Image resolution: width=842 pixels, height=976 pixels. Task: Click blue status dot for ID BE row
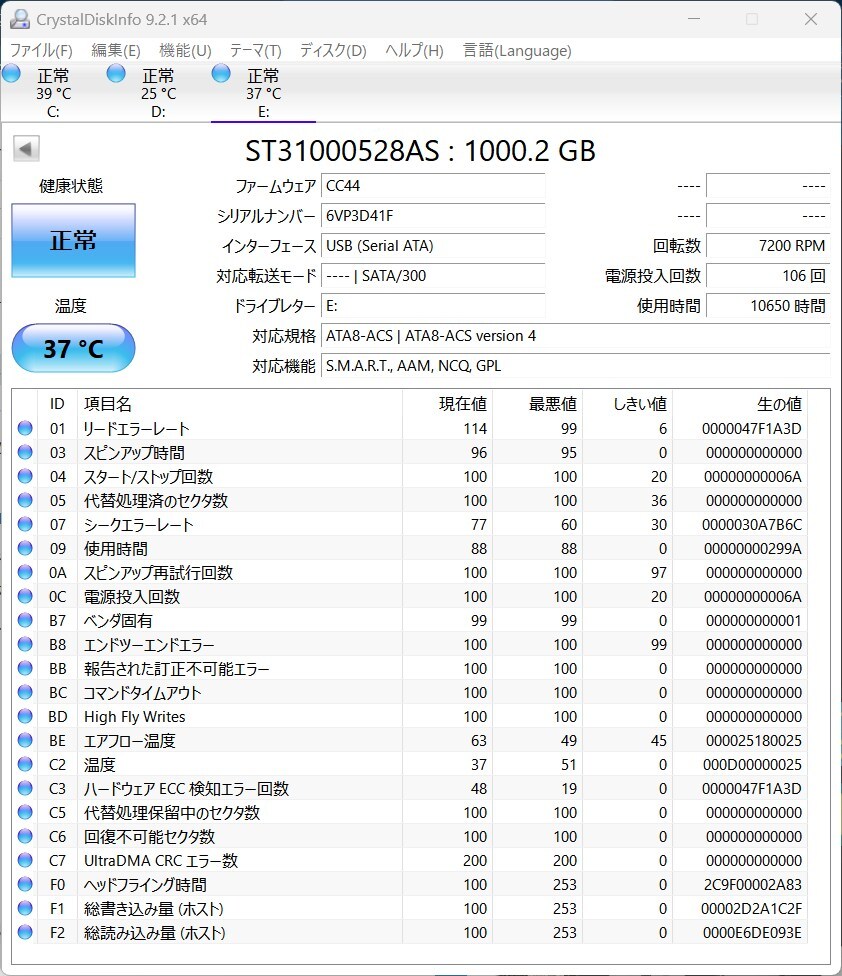click(25, 740)
